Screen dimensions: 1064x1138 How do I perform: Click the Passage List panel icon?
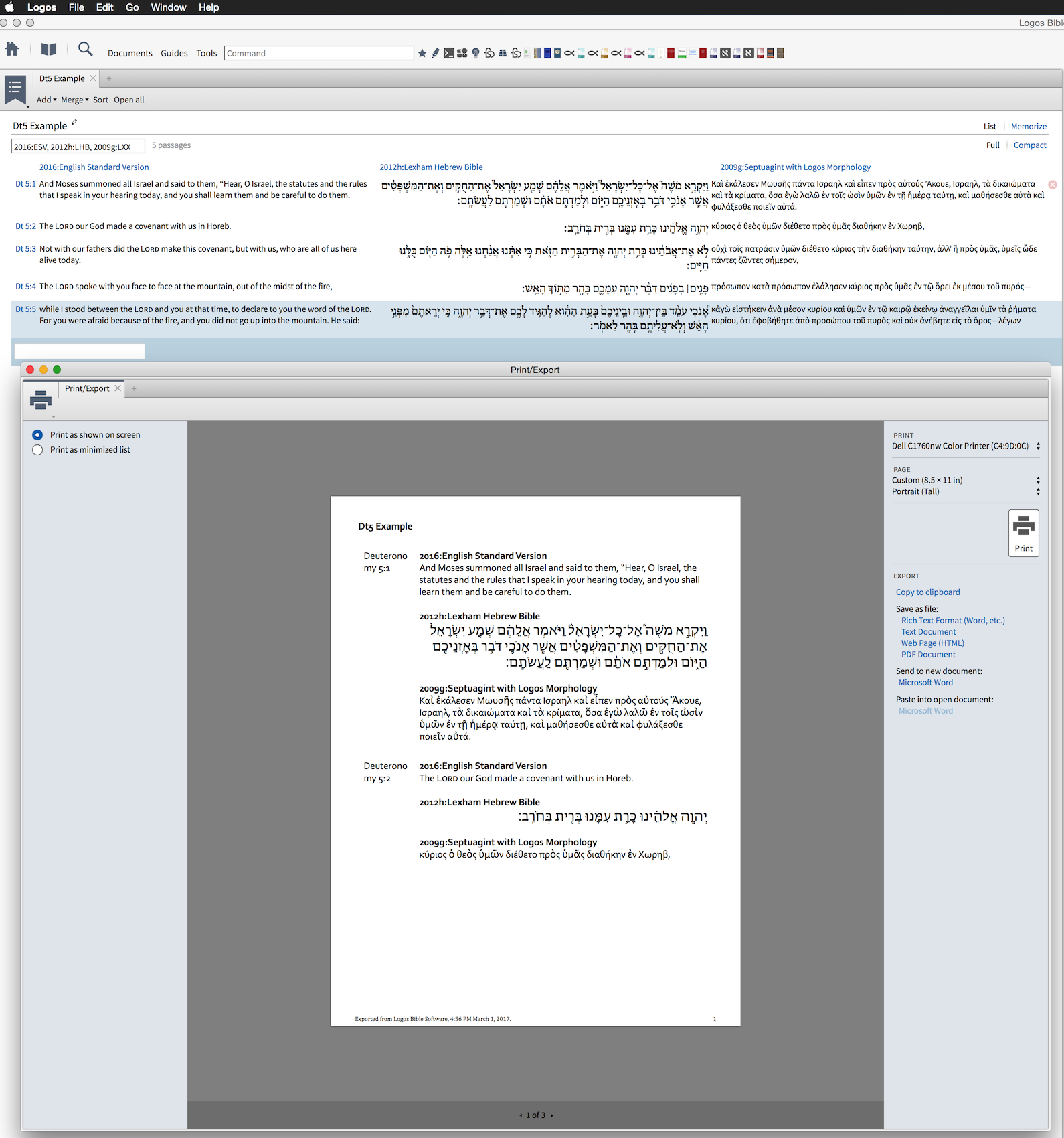point(15,88)
